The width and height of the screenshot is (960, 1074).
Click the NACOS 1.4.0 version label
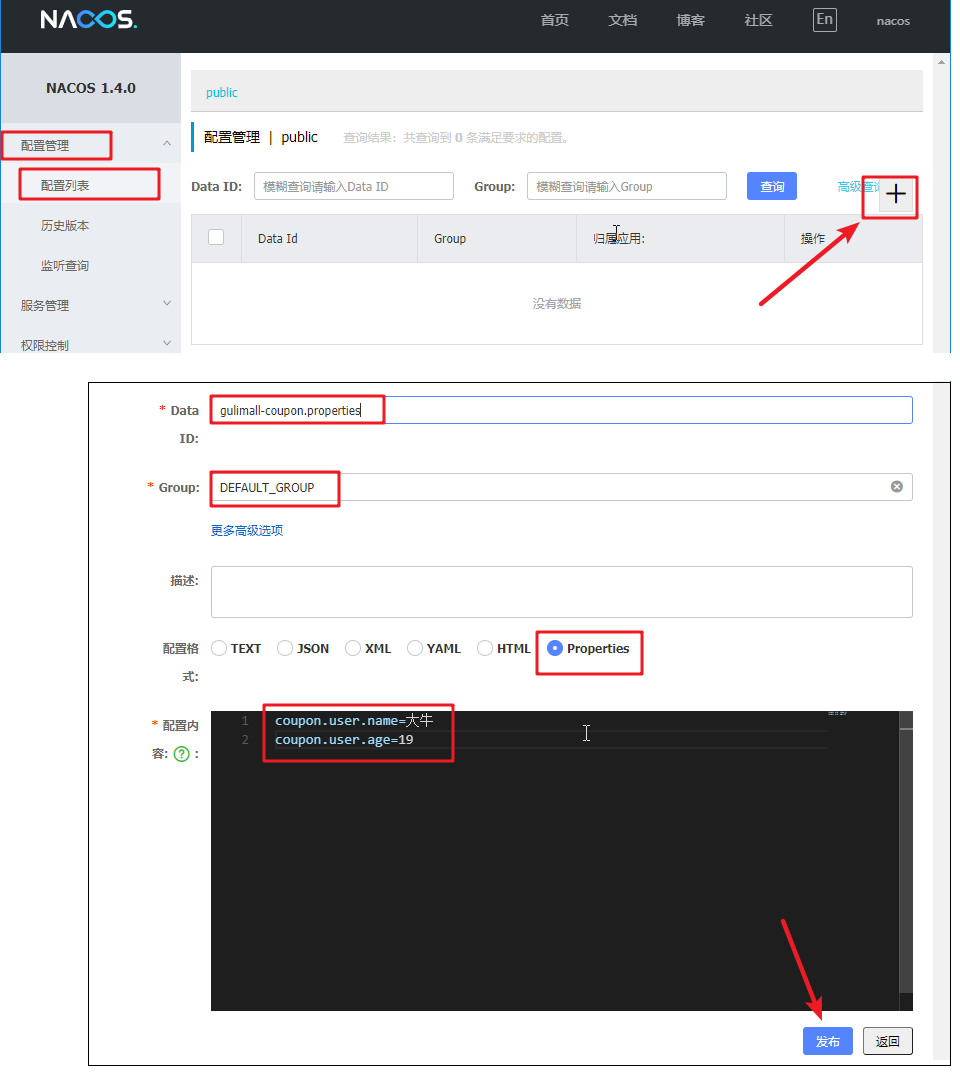click(91, 88)
